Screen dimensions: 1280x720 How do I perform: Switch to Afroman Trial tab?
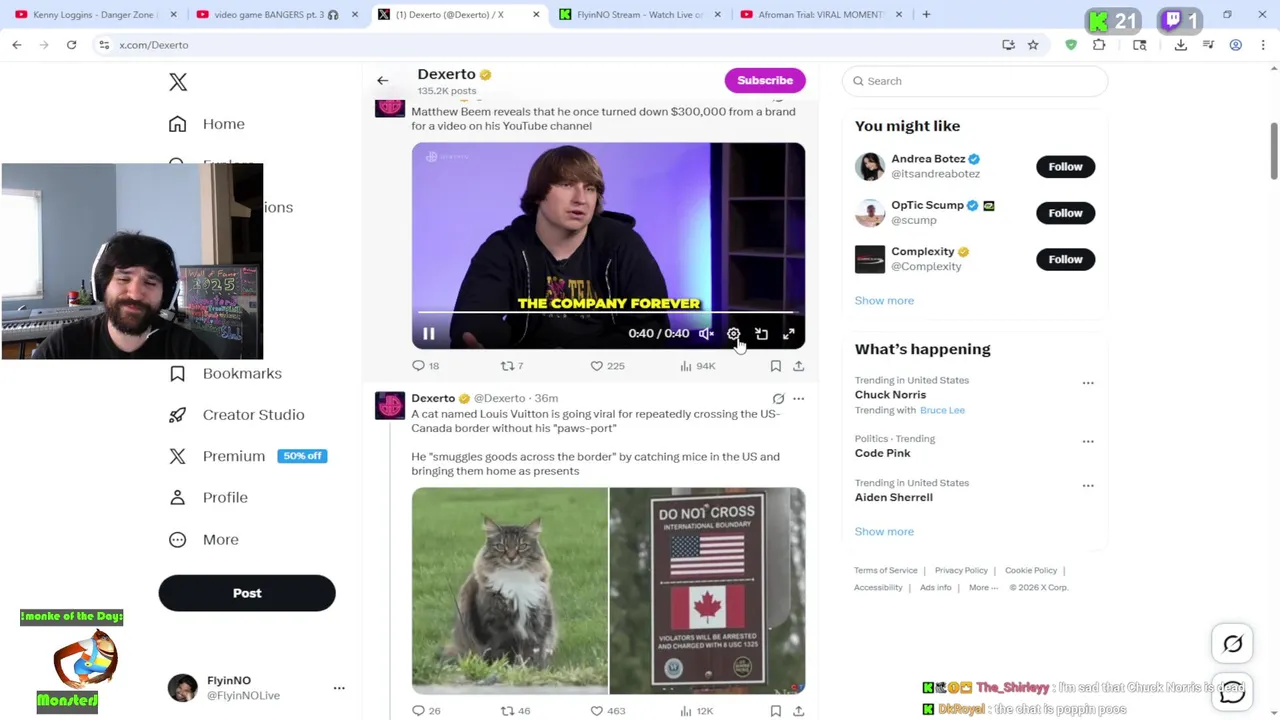(820, 15)
